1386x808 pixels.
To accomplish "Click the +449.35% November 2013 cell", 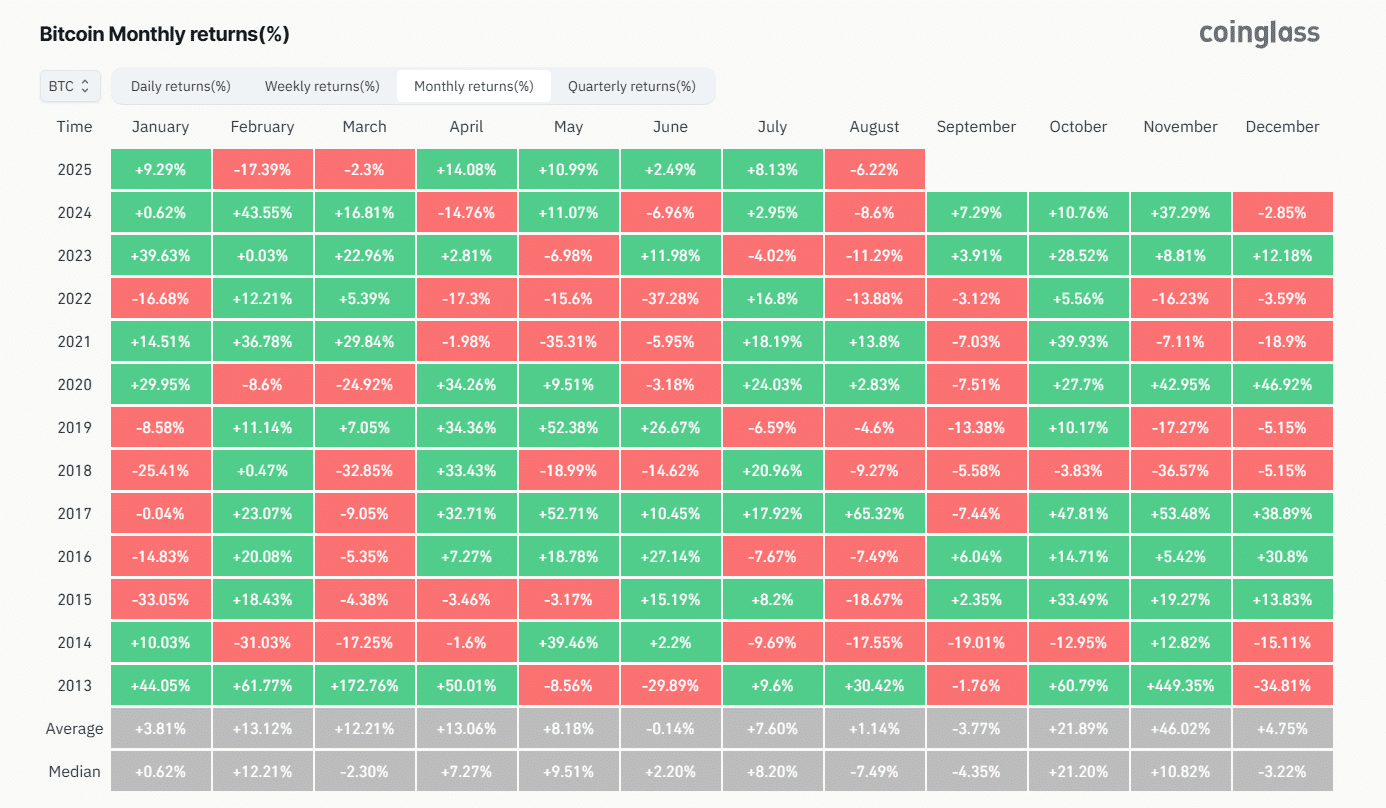I will 1180,685.
